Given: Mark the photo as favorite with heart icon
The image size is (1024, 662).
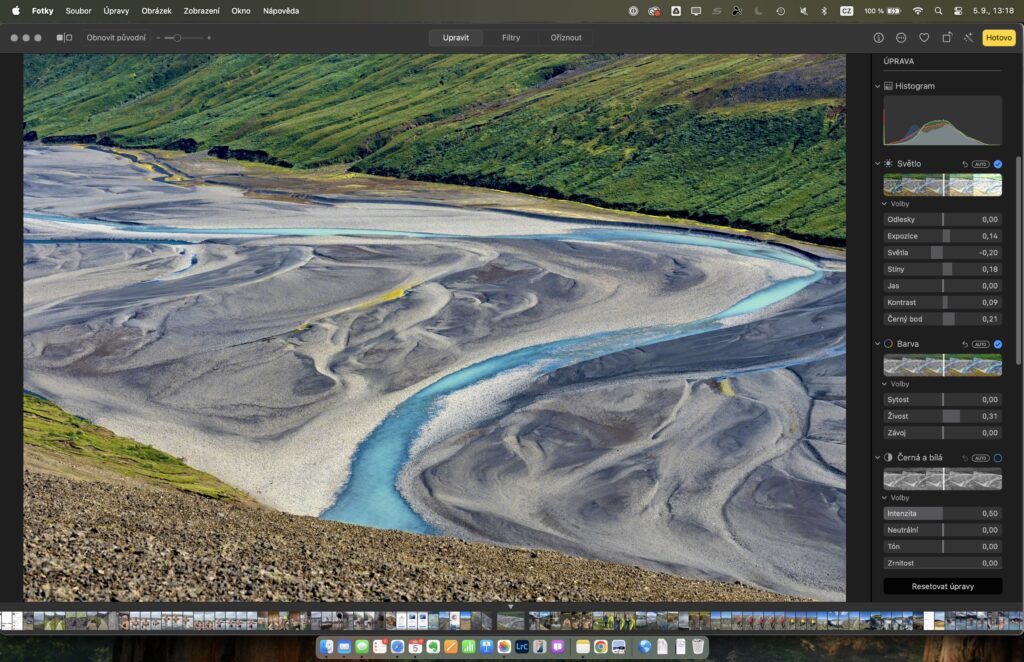Looking at the screenshot, I should pos(924,37).
